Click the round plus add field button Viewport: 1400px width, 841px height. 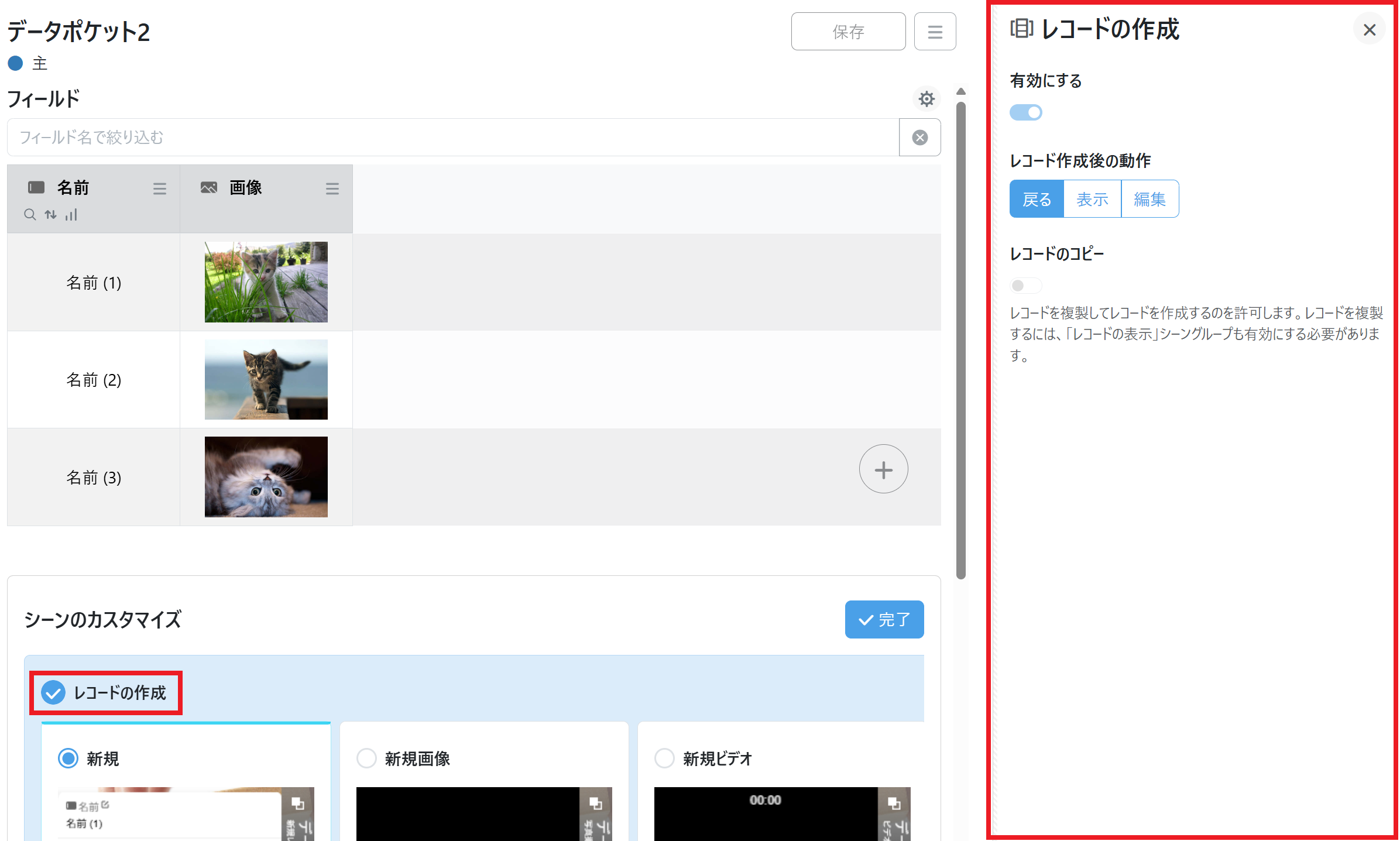tap(883, 469)
